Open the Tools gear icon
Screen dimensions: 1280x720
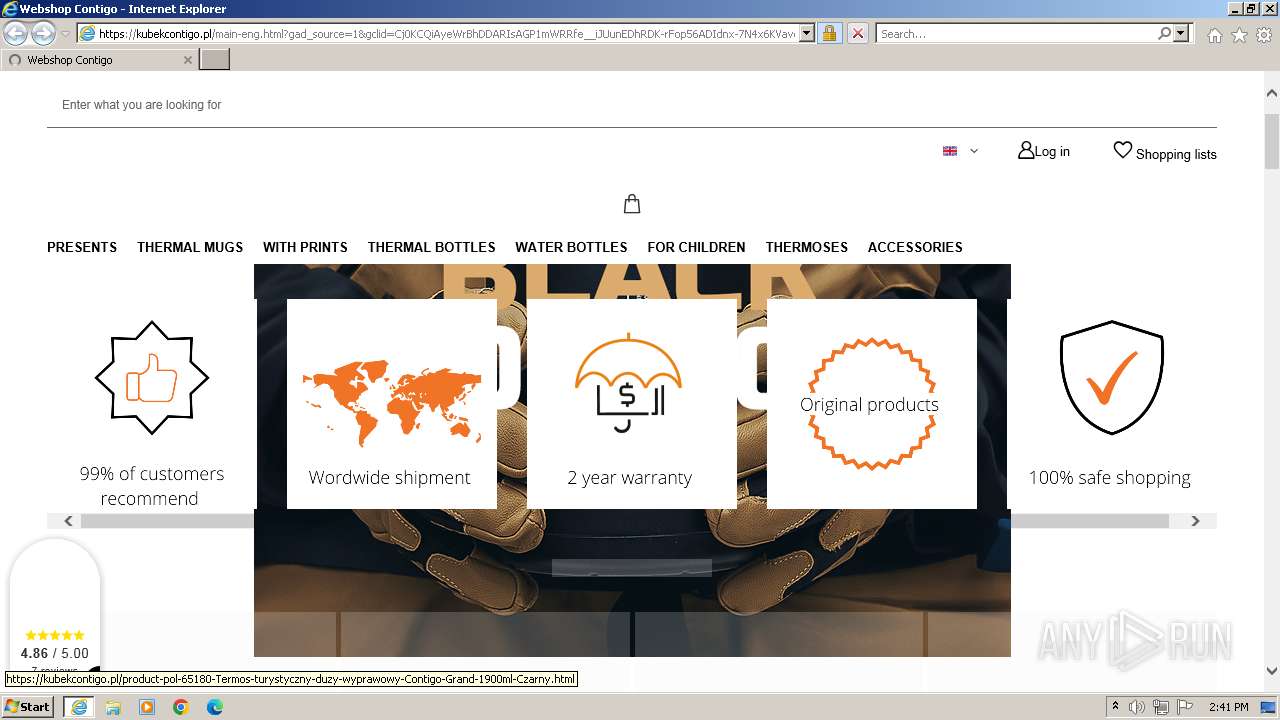pos(1264,35)
